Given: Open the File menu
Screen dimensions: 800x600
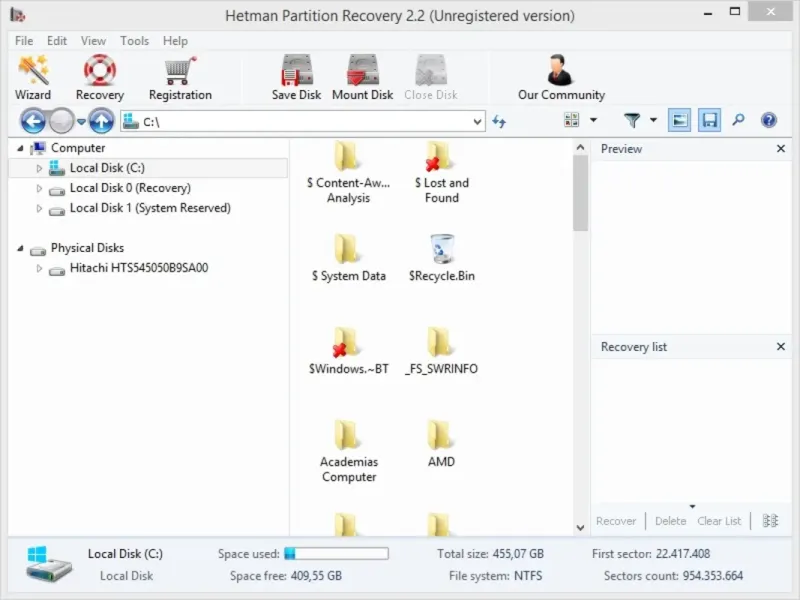Looking at the screenshot, I should 24,41.
